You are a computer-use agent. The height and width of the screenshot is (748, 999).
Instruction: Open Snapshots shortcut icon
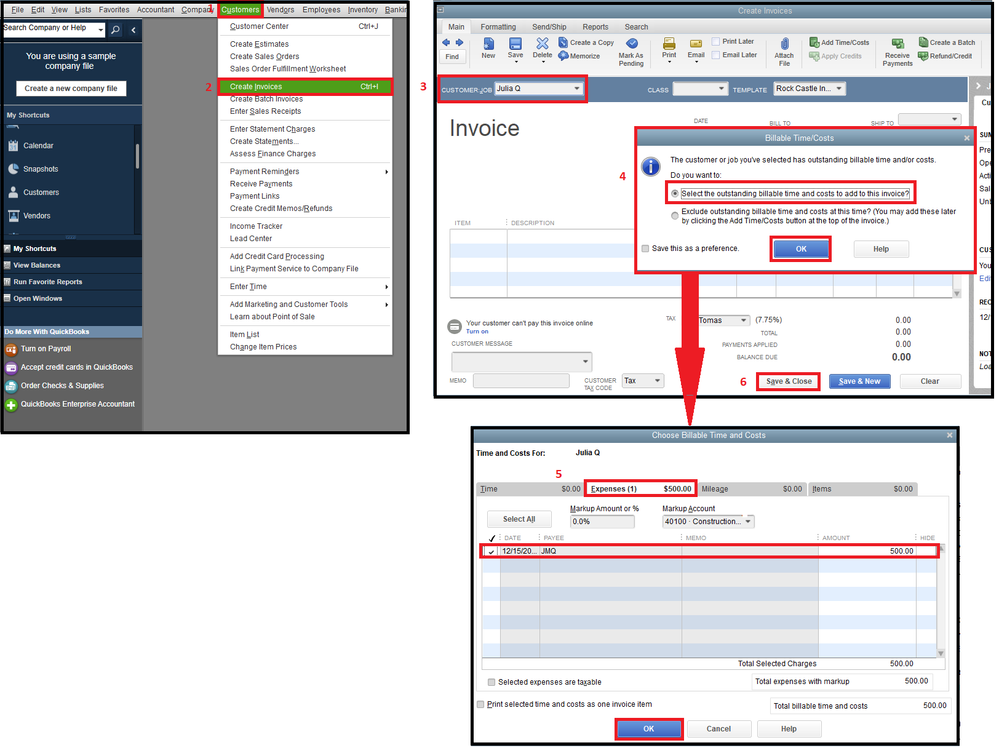pyautogui.click(x=13, y=169)
